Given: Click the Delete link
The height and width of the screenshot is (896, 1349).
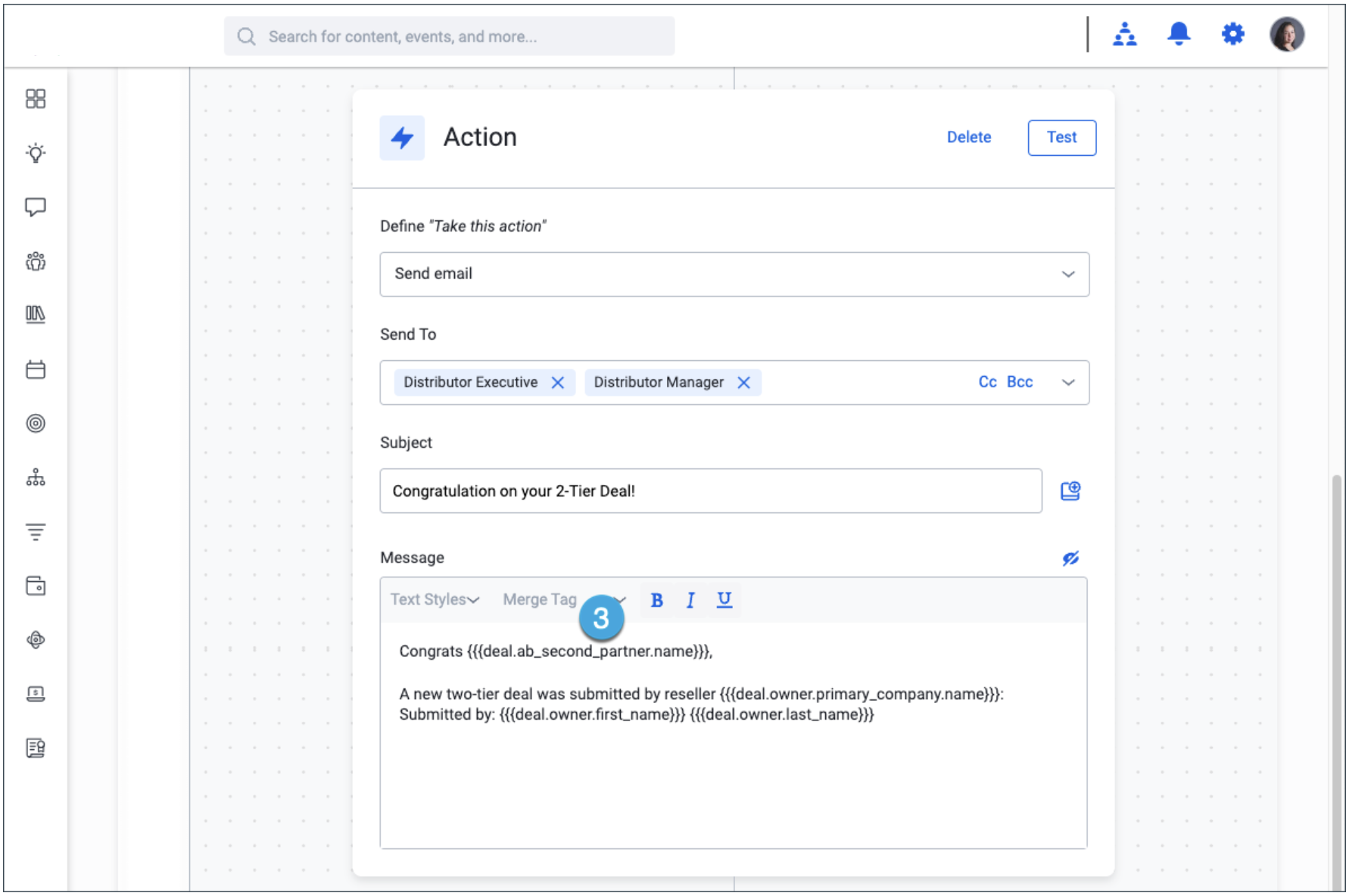Looking at the screenshot, I should (x=969, y=137).
